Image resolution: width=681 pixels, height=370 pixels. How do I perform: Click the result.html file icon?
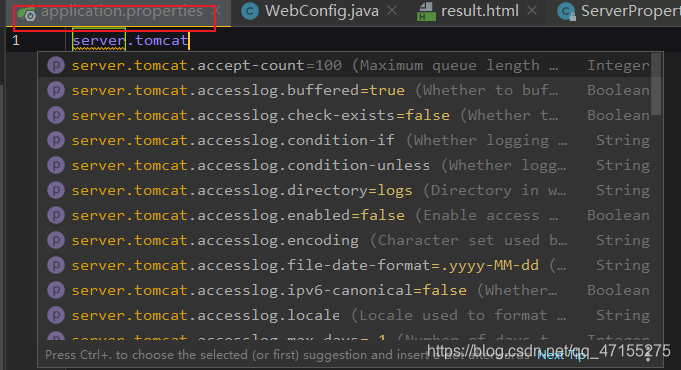pos(426,12)
